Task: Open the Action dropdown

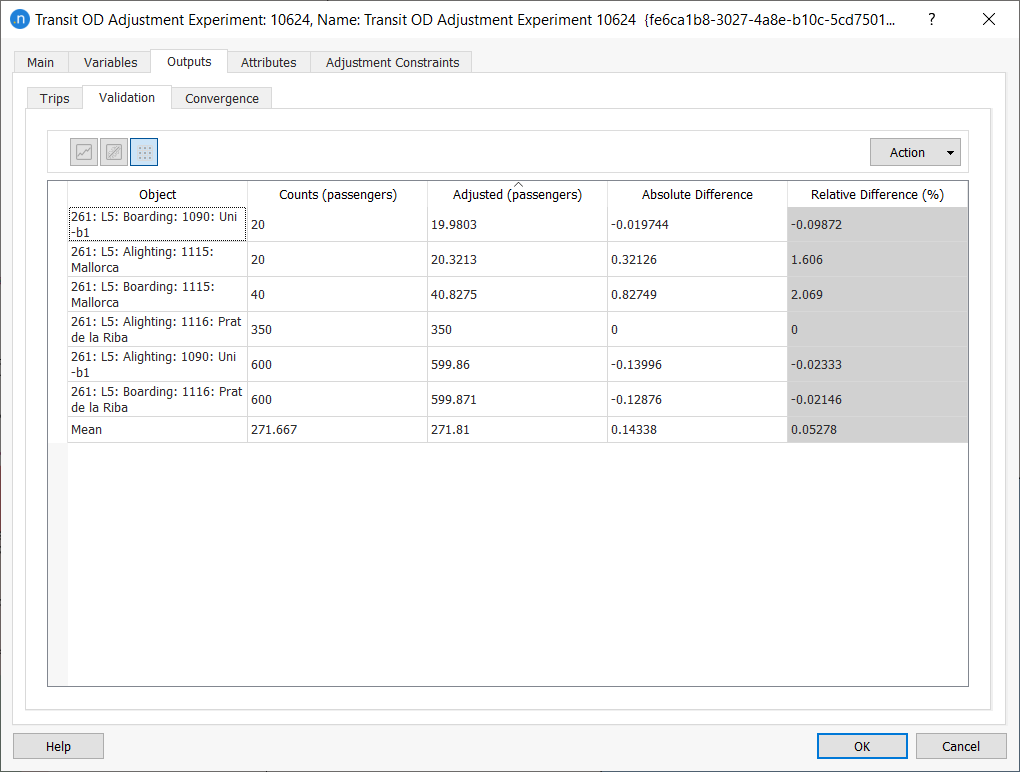Action: pos(915,151)
